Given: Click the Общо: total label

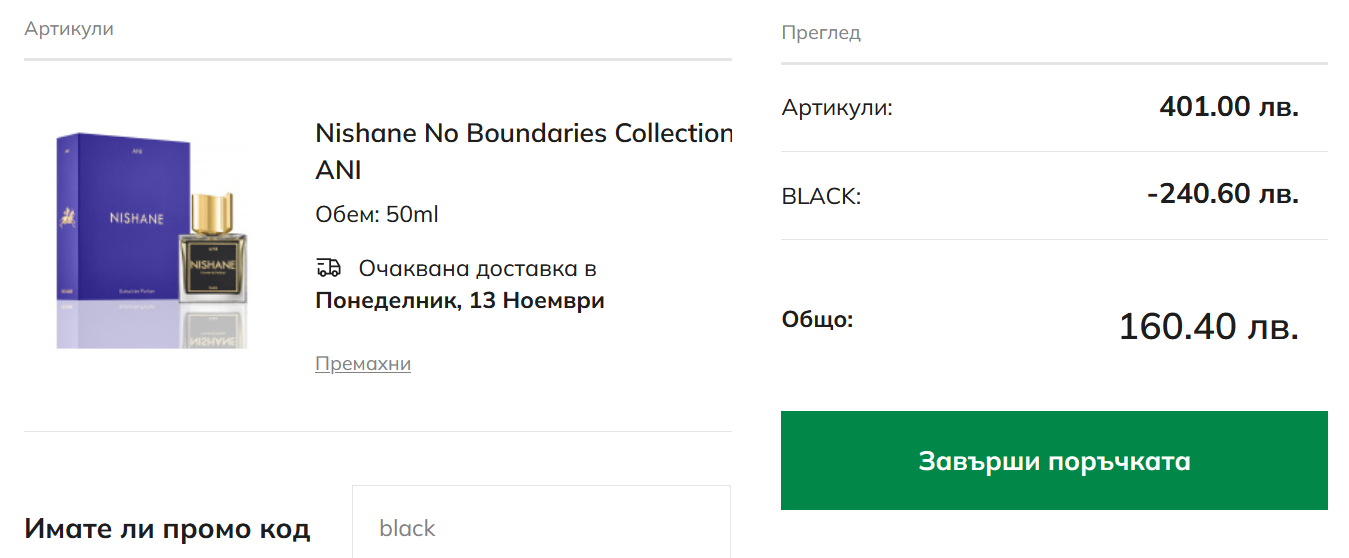Looking at the screenshot, I should pos(817,320).
